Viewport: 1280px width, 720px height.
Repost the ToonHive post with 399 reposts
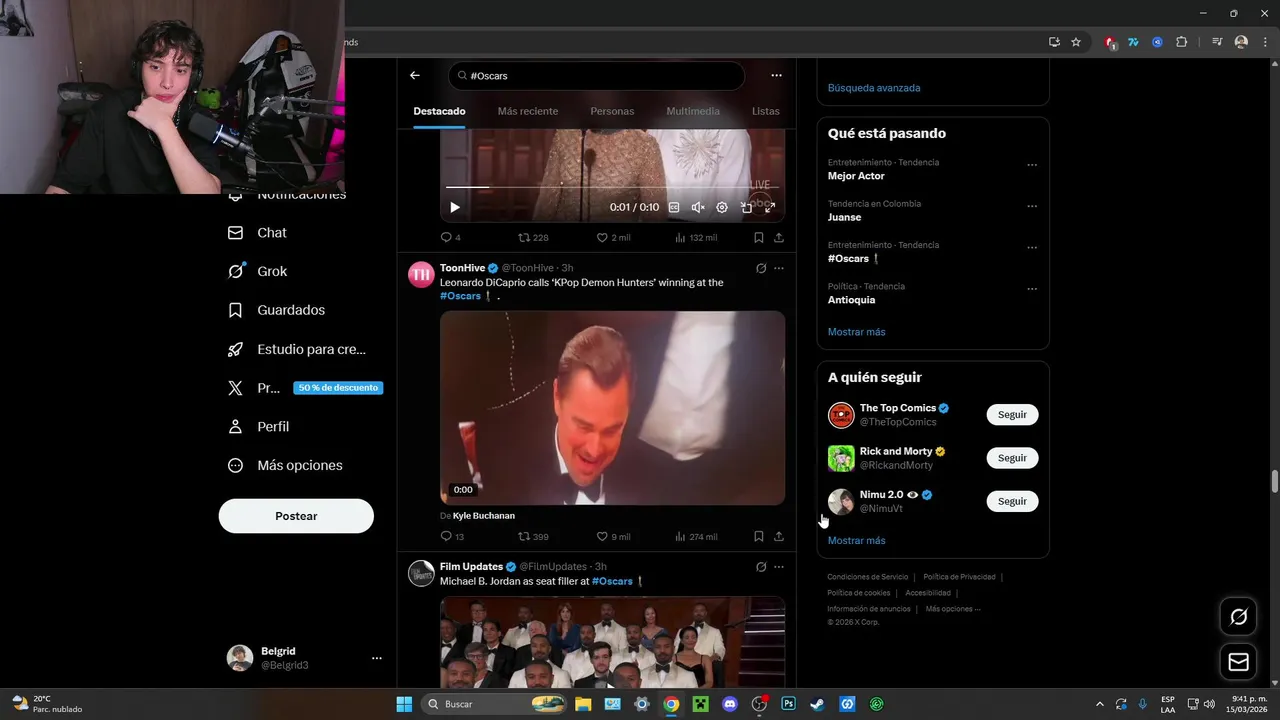click(533, 536)
